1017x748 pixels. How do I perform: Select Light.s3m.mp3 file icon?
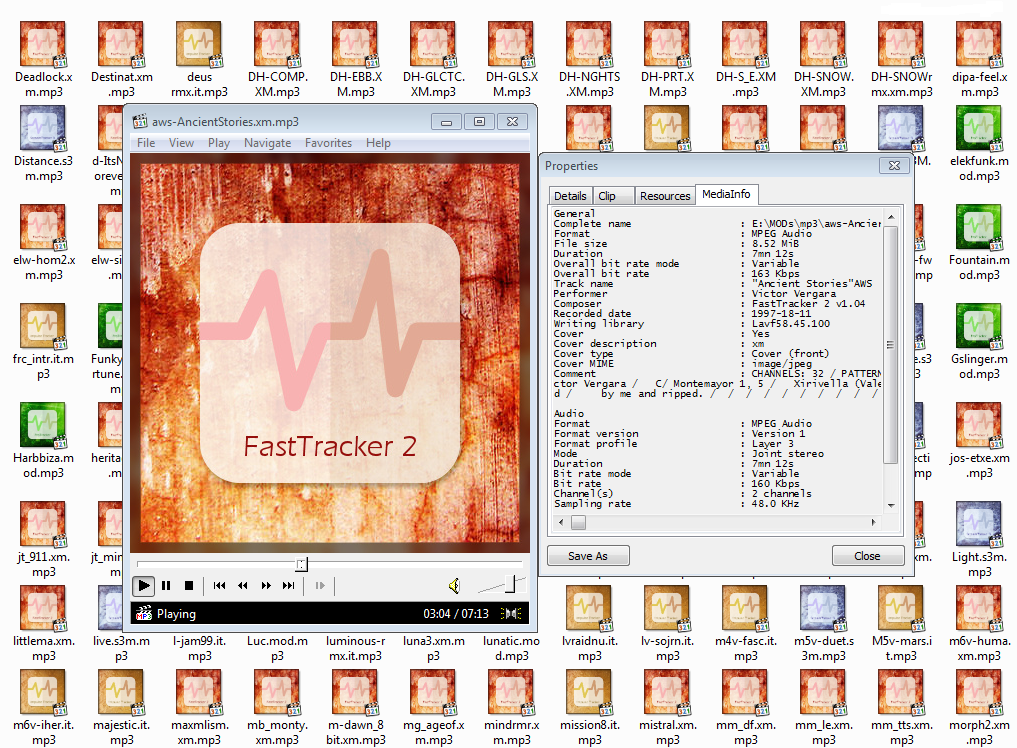pyautogui.click(x=979, y=525)
